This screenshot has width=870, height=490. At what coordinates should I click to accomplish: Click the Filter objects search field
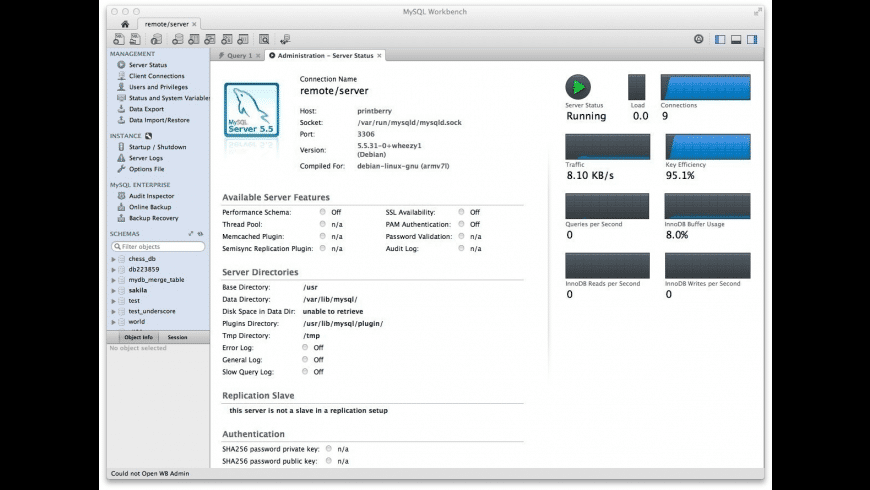point(158,246)
